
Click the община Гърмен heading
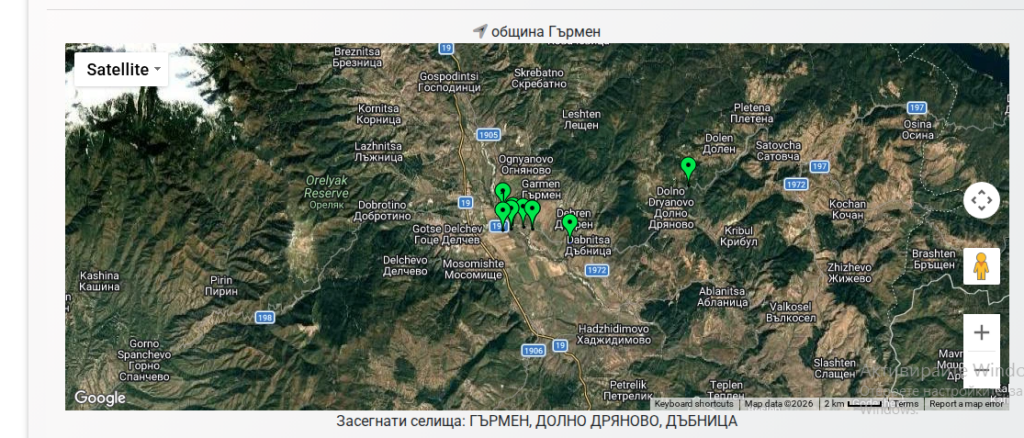tap(545, 31)
